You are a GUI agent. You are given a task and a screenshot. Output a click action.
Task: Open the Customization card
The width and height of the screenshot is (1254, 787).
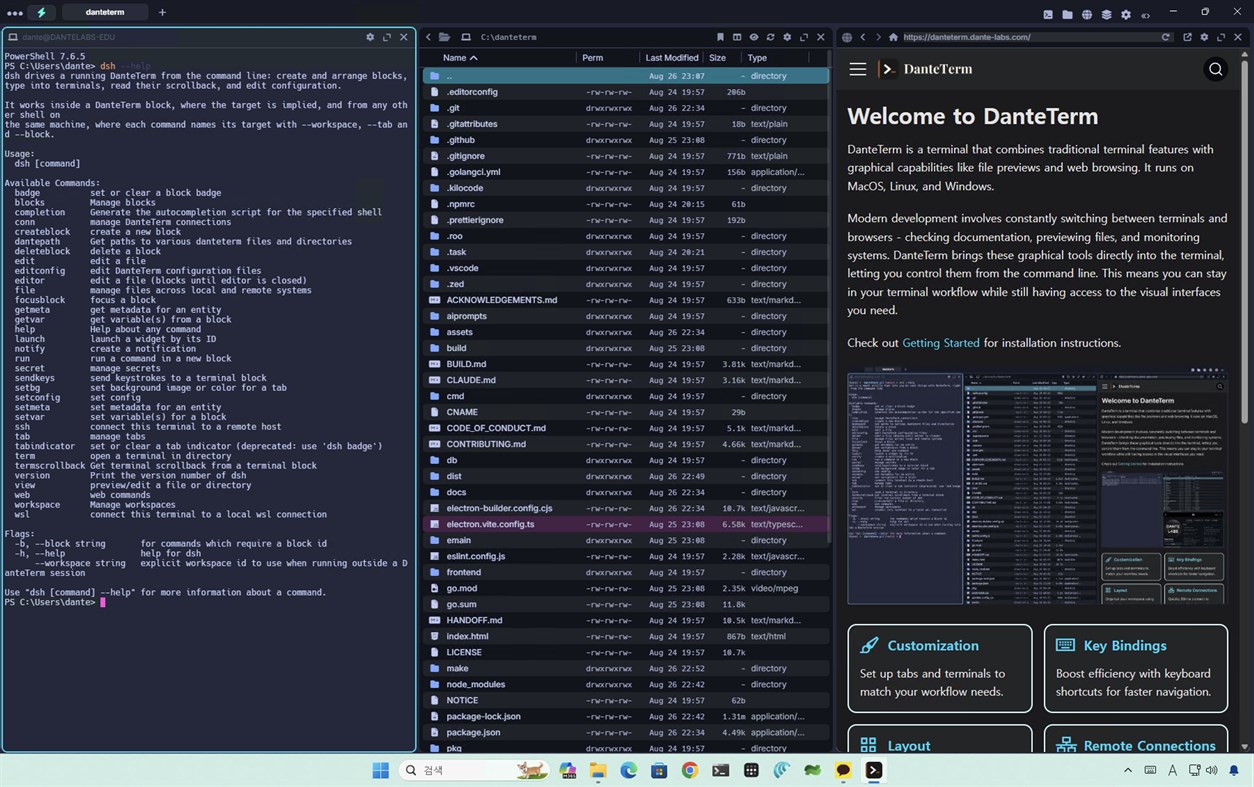point(940,668)
